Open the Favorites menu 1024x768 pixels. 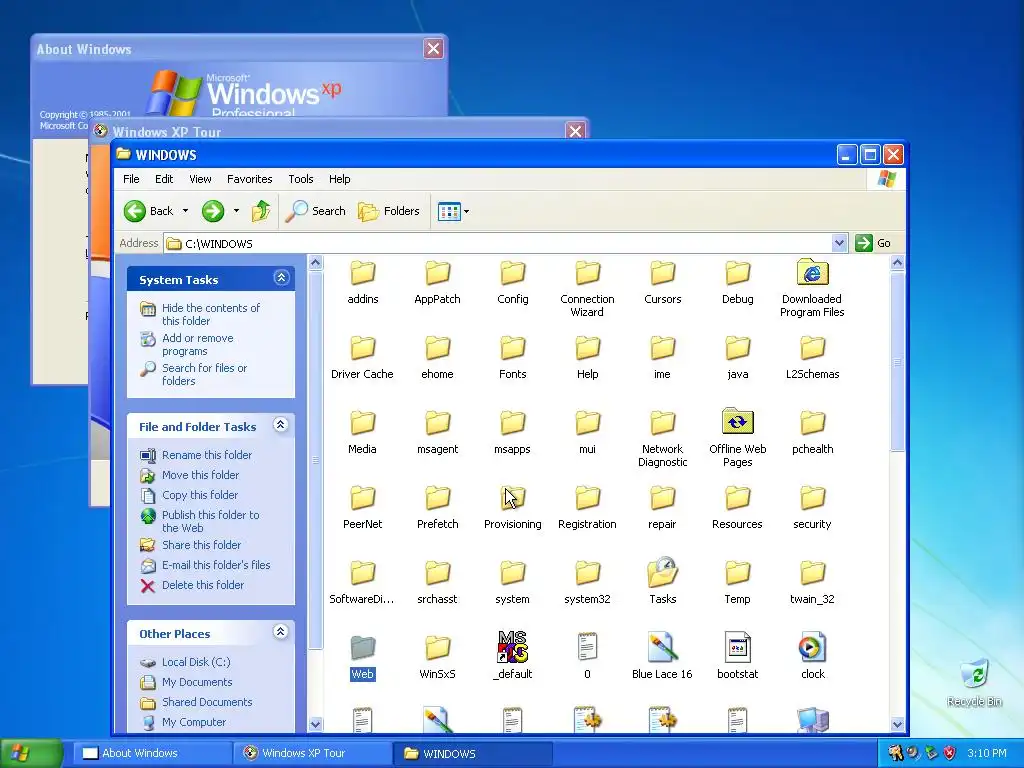249,179
